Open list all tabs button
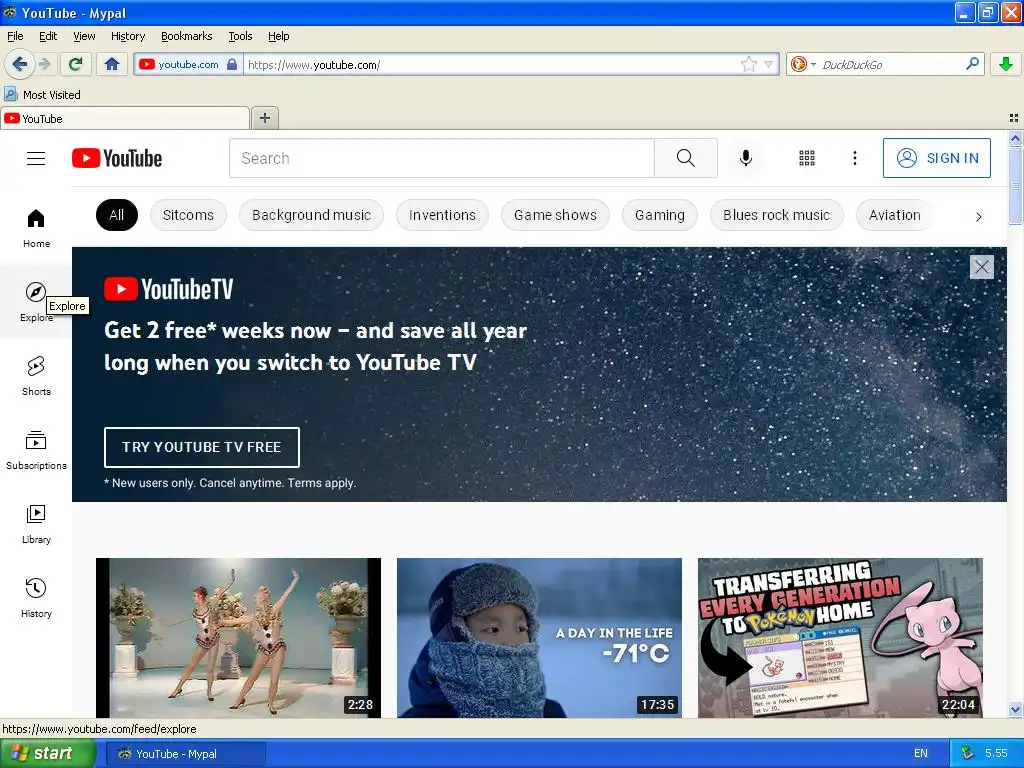This screenshot has width=1024, height=768. tap(1014, 118)
